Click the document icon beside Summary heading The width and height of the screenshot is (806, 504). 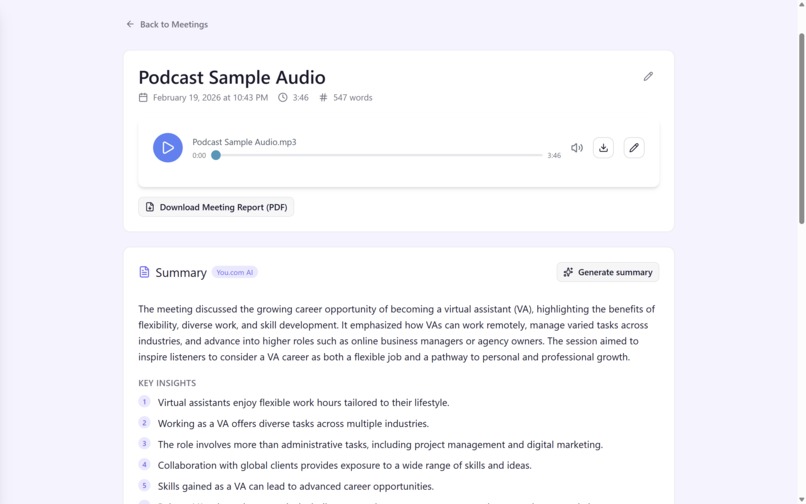[x=144, y=272]
